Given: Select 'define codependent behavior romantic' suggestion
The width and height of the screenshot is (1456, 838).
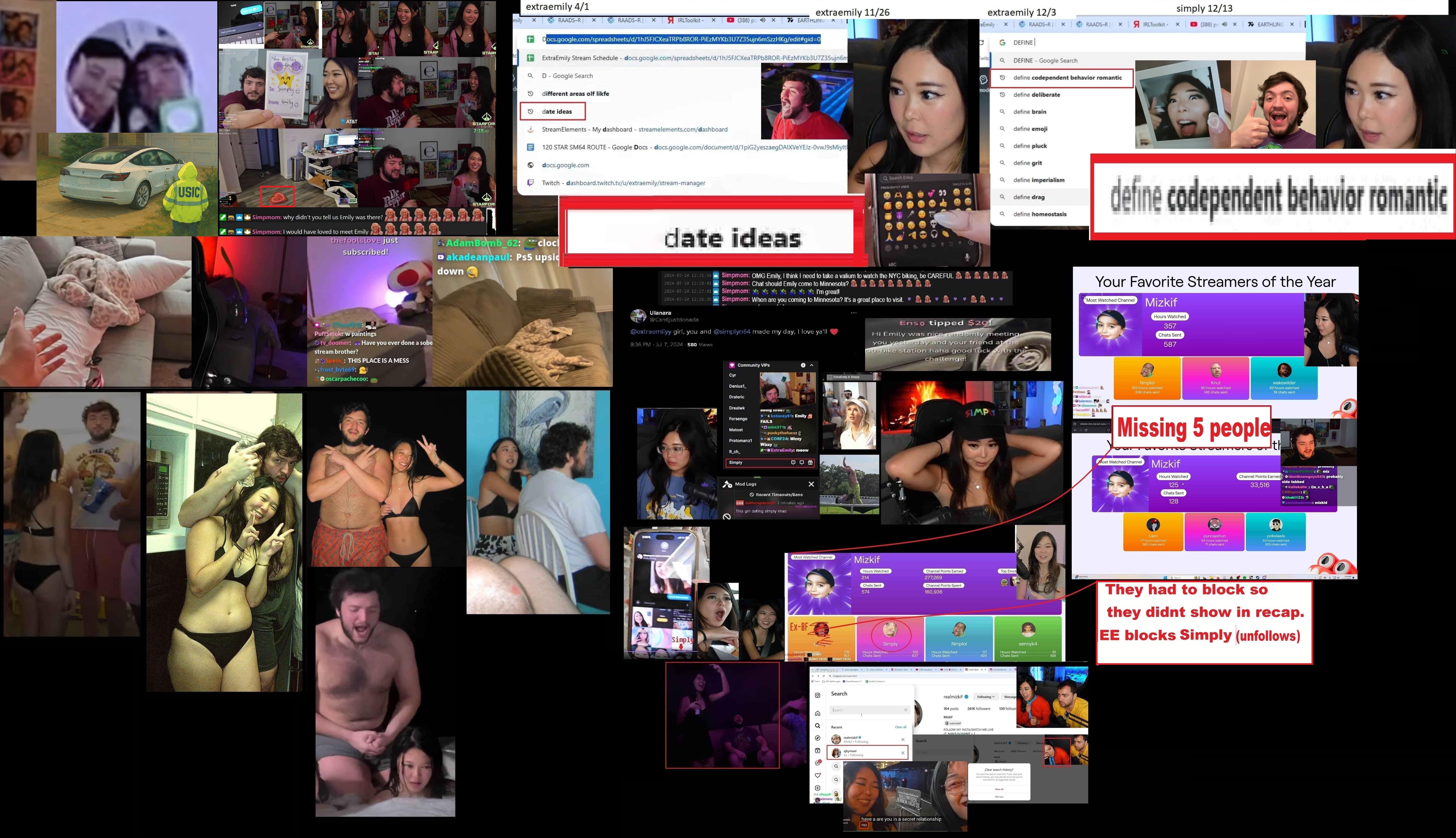Looking at the screenshot, I should click(x=1062, y=78).
